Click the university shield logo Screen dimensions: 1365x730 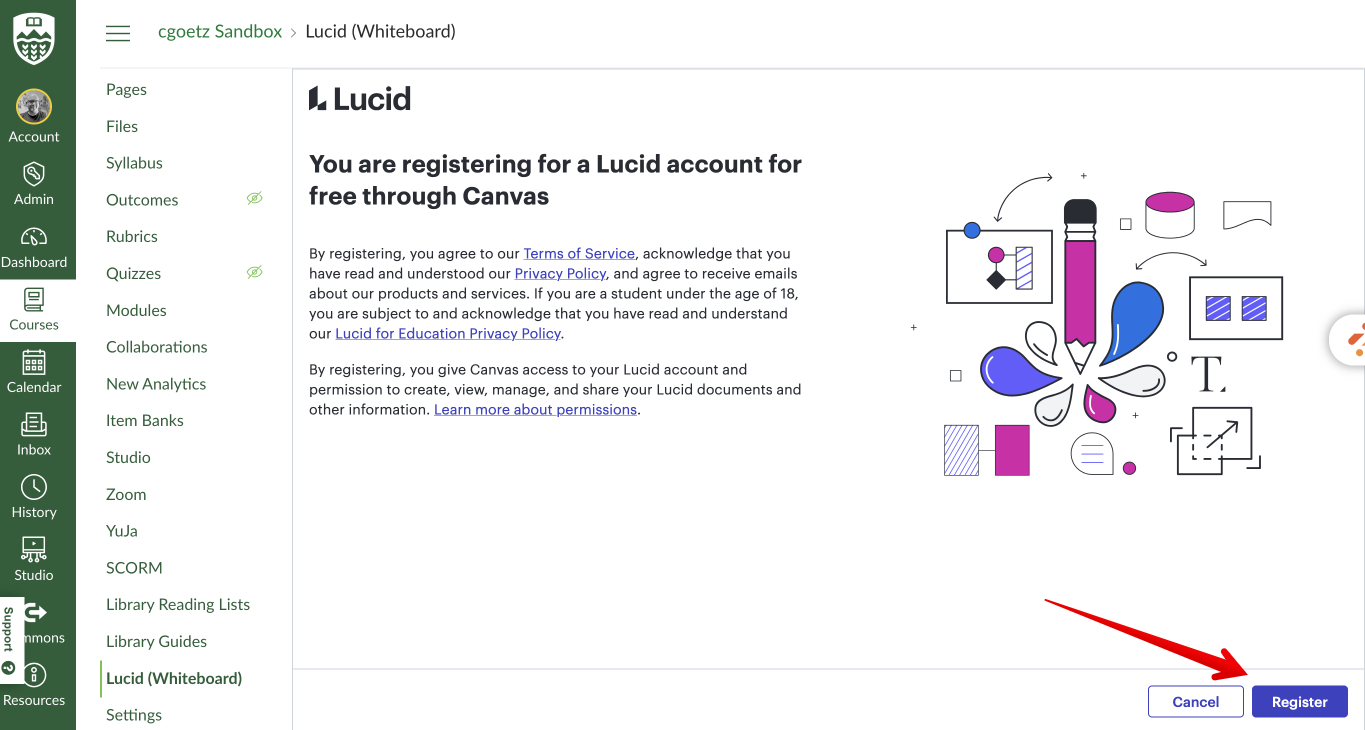click(x=34, y=38)
